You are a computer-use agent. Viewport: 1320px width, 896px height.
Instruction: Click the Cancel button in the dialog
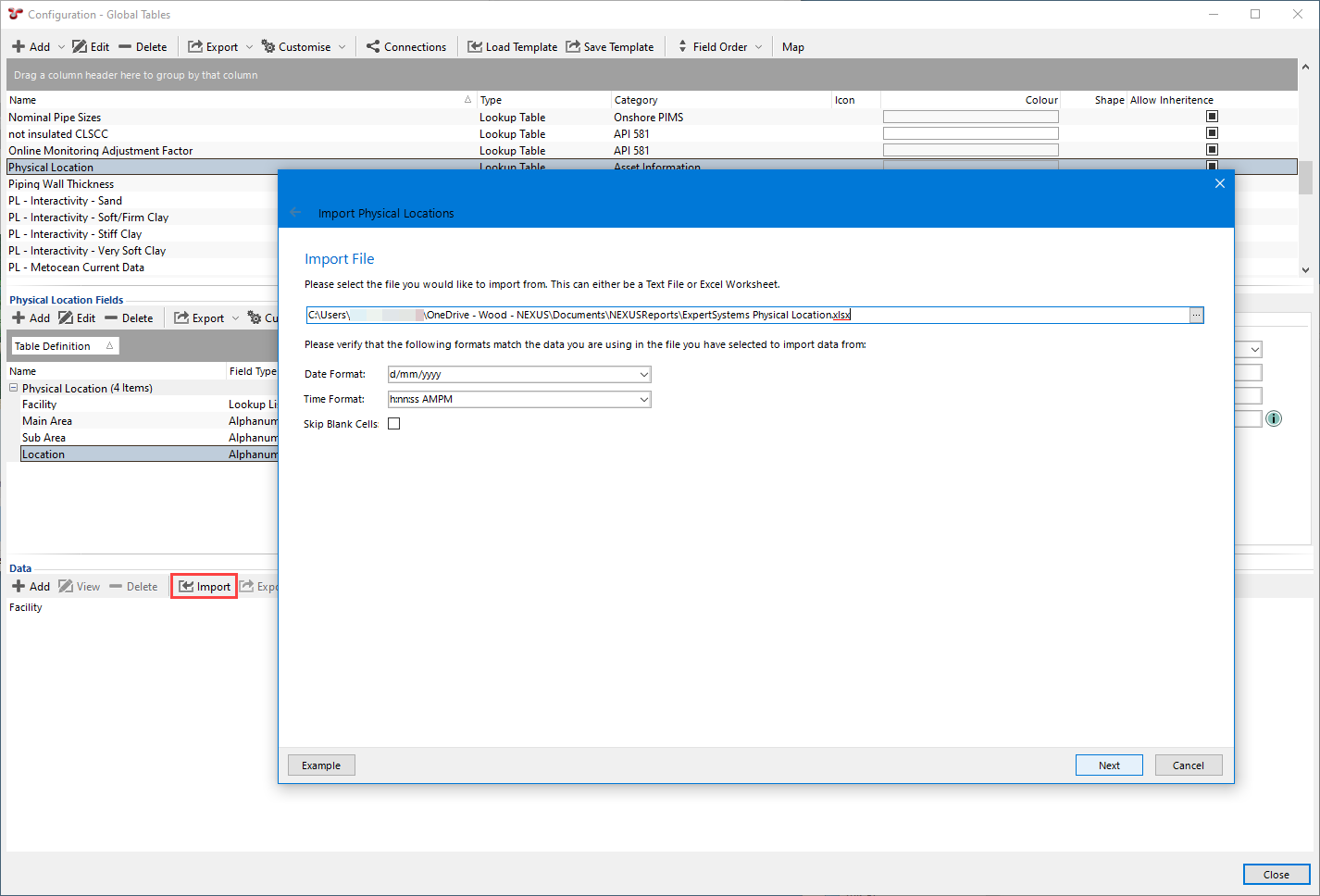[x=1189, y=765]
